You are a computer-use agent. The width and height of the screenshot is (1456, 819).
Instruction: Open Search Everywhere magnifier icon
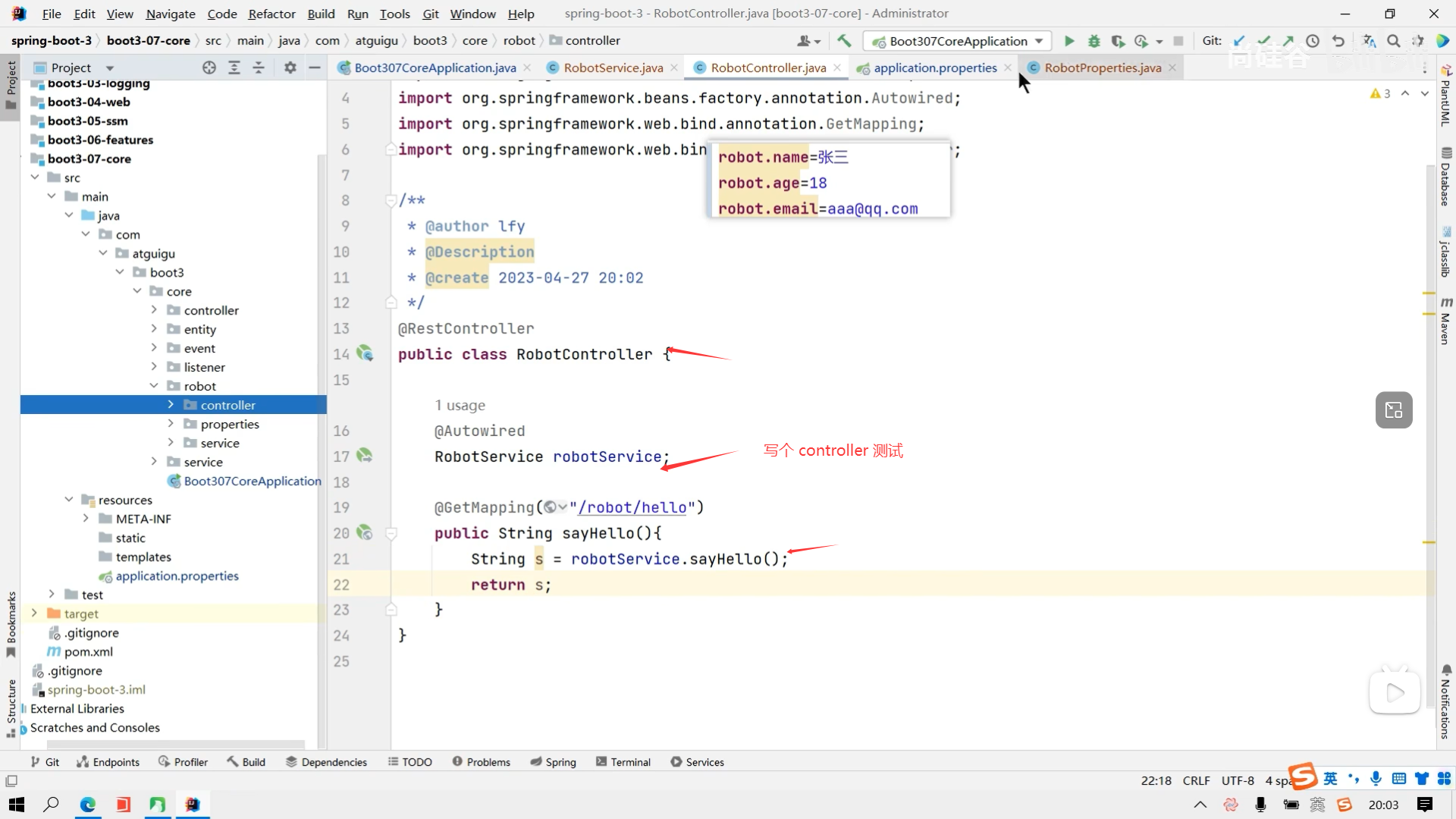[x=1393, y=41]
